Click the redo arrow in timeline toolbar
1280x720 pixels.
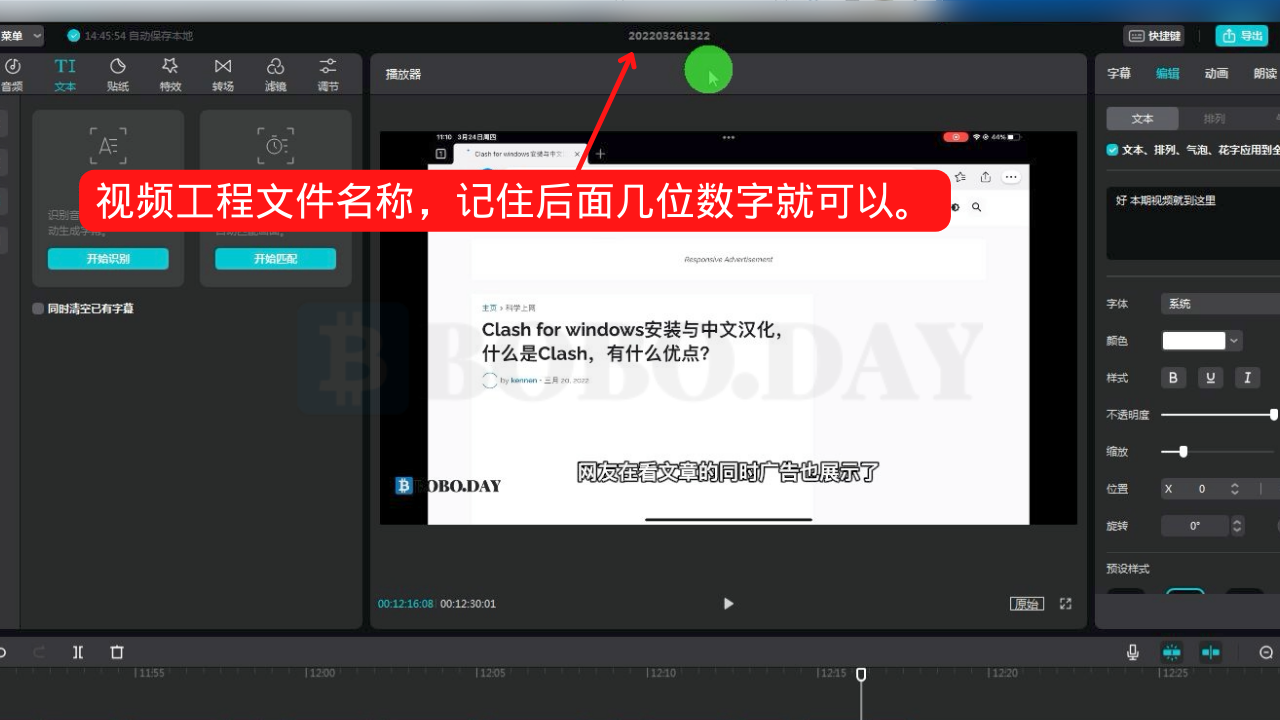coord(39,652)
